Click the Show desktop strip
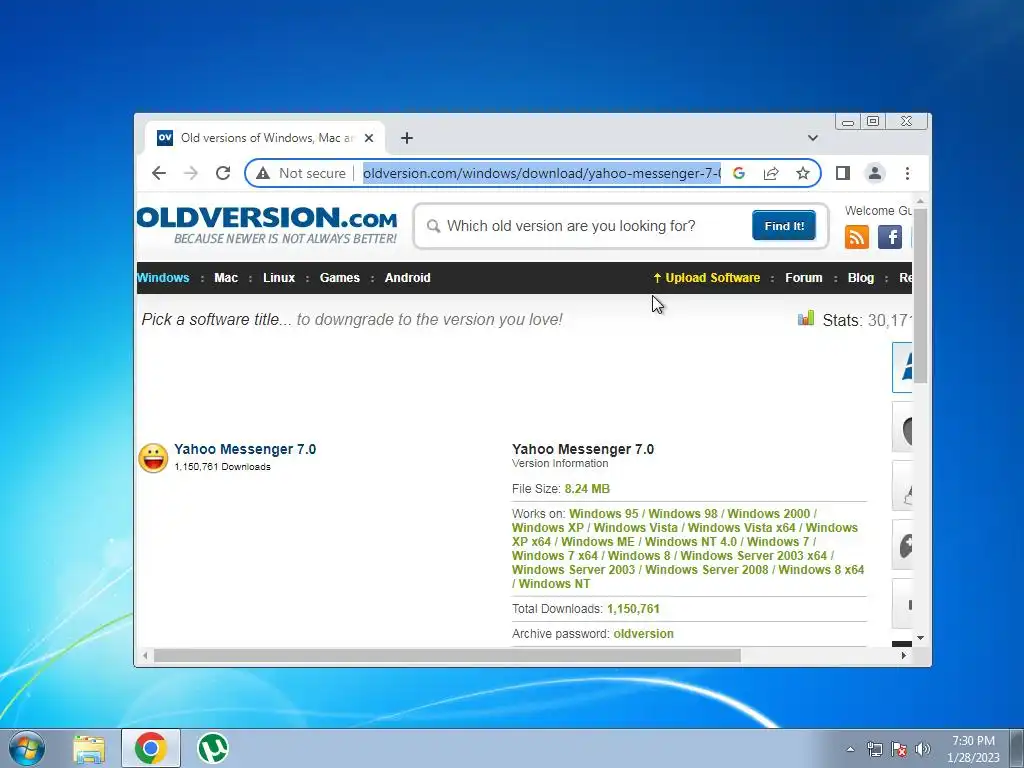Viewport: 1024px width, 768px height. 1017,748
